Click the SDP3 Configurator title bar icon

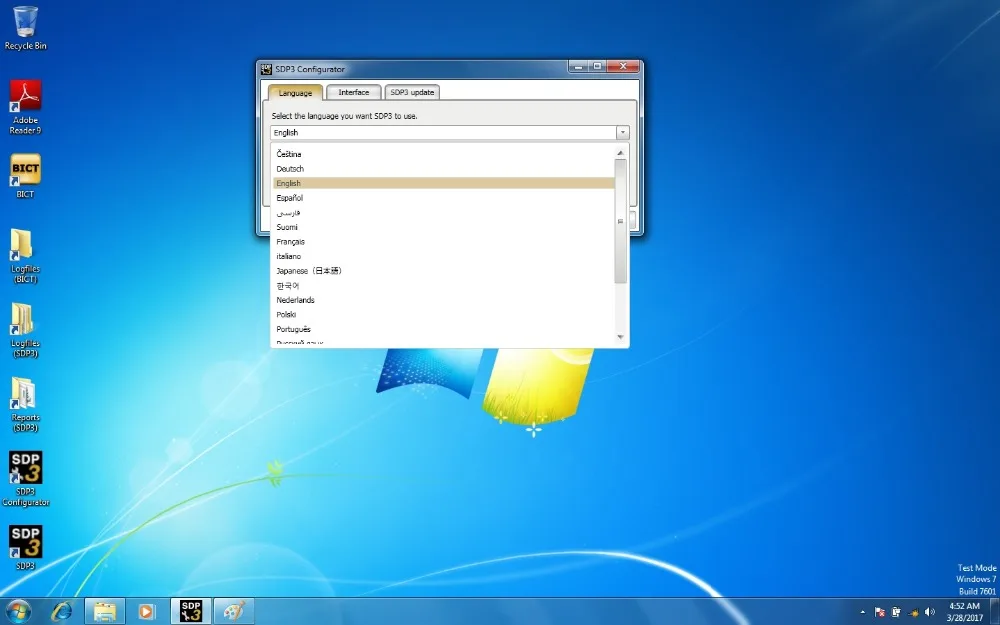(x=267, y=69)
